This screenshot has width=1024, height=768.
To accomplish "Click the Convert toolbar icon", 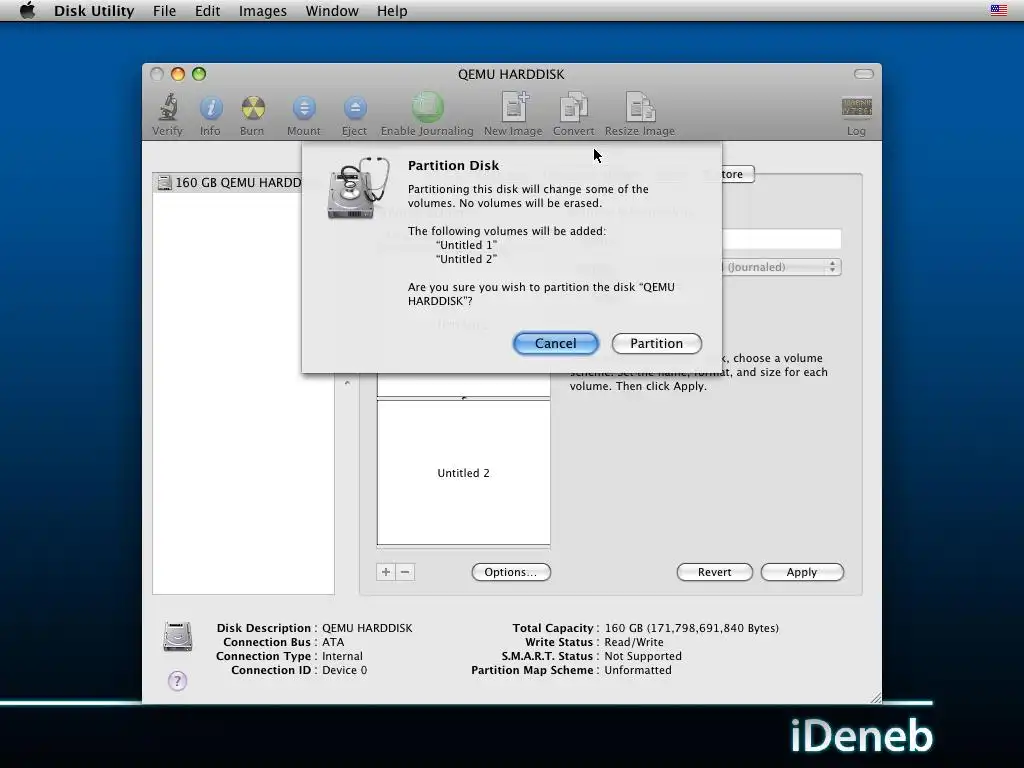I will (573, 107).
